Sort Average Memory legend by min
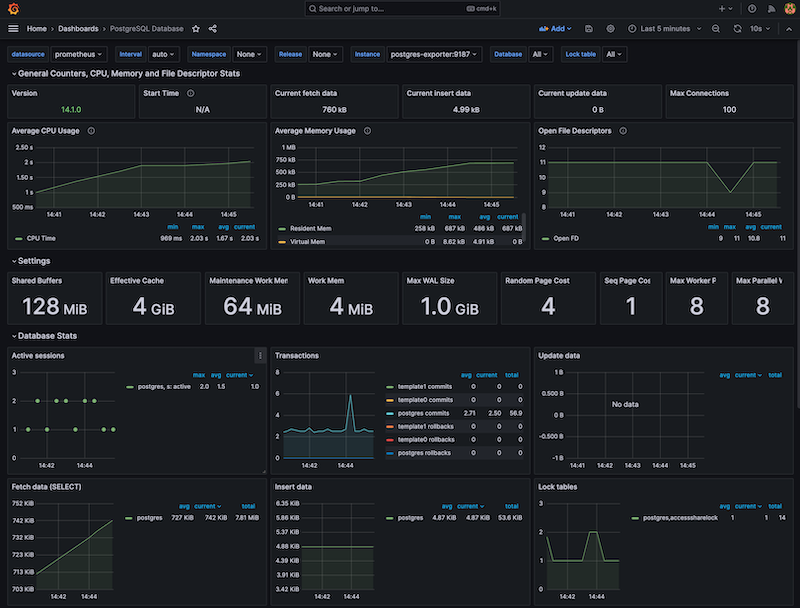Screen dimensions: 800x608 tap(426, 217)
